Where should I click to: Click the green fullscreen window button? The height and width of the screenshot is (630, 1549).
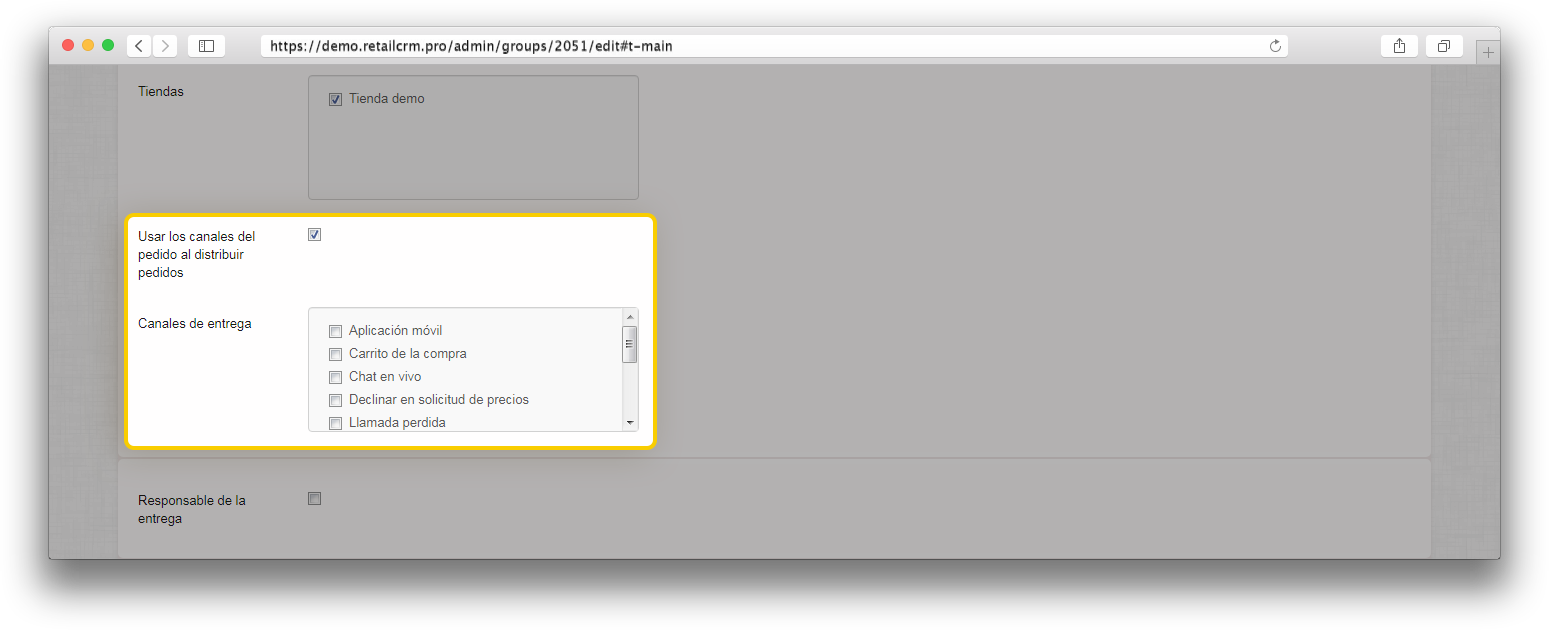point(108,45)
